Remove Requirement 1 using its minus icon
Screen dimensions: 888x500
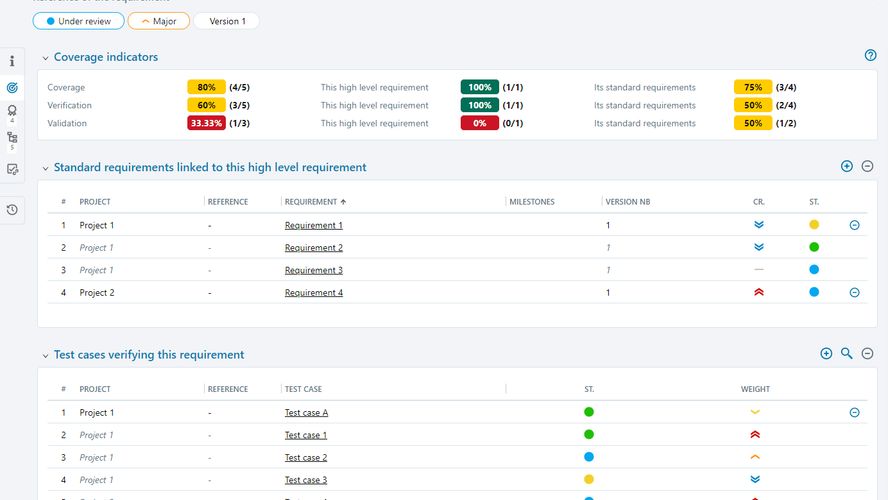(x=854, y=225)
